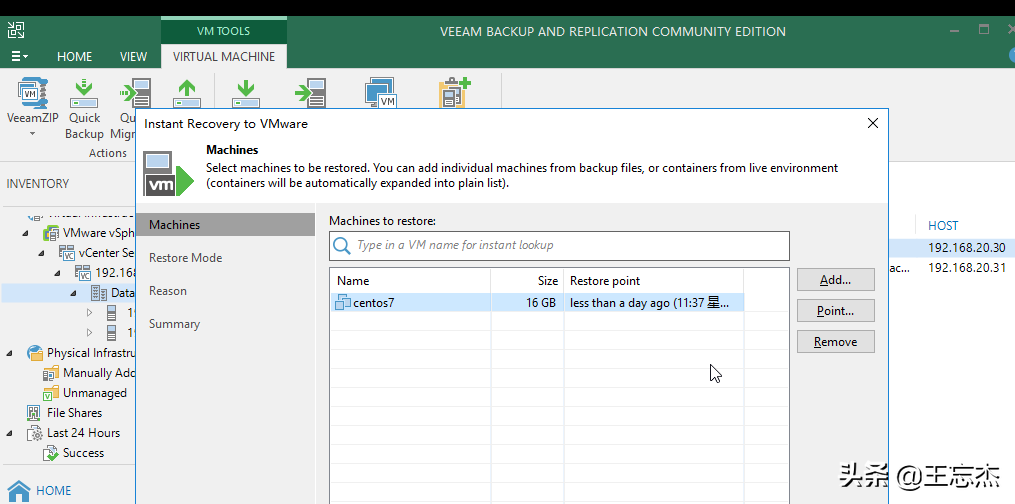
Task: Click the server restore arrow ribbon icon
Action: (x=311, y=93)
